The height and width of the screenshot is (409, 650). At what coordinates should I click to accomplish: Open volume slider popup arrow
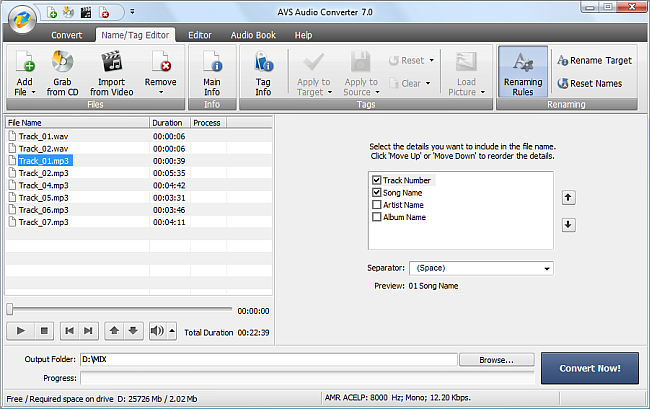coord(172,331)
